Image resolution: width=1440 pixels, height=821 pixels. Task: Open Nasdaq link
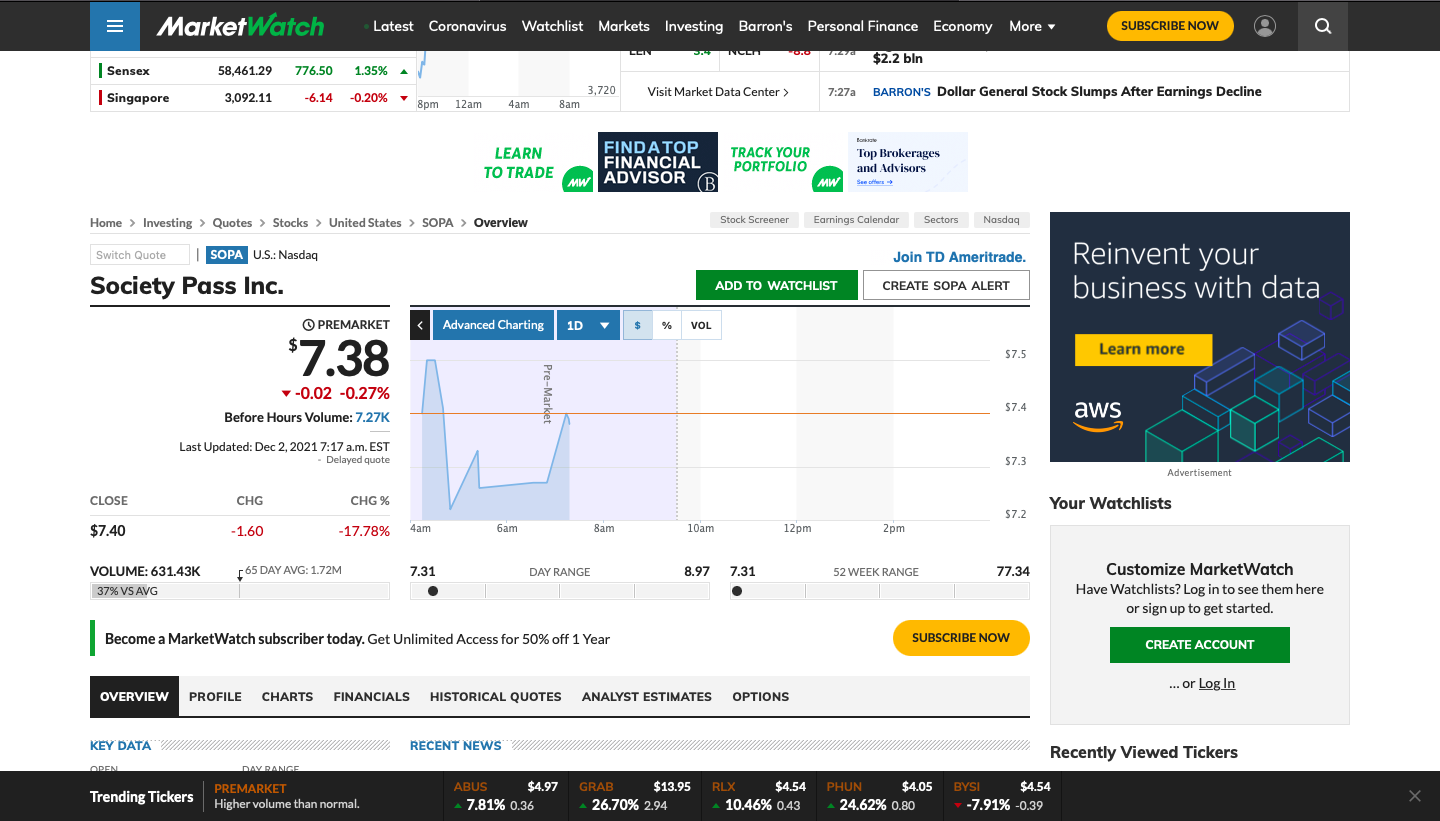(x=1001, y=220)
